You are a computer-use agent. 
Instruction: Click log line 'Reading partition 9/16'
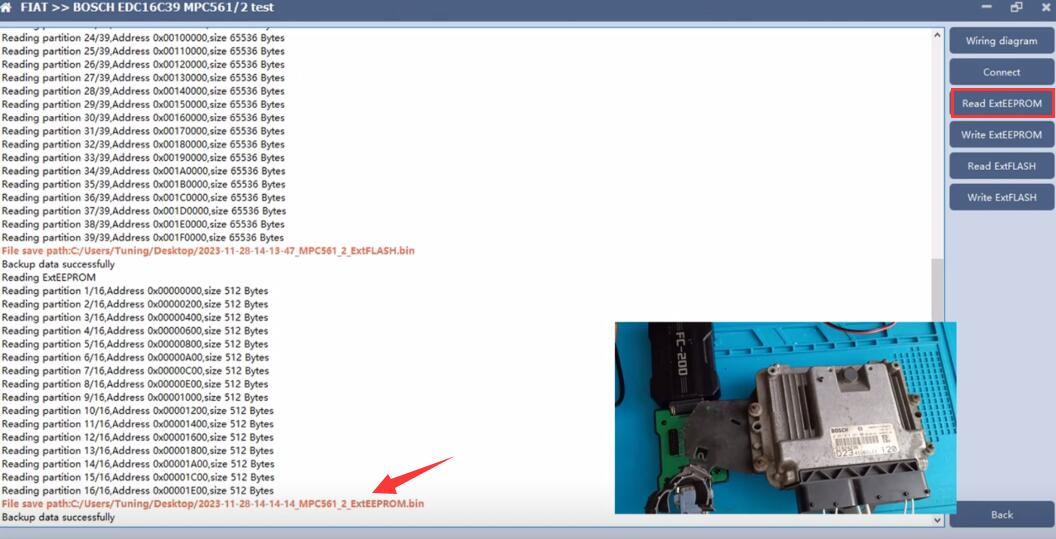click(x=135, y=398)
